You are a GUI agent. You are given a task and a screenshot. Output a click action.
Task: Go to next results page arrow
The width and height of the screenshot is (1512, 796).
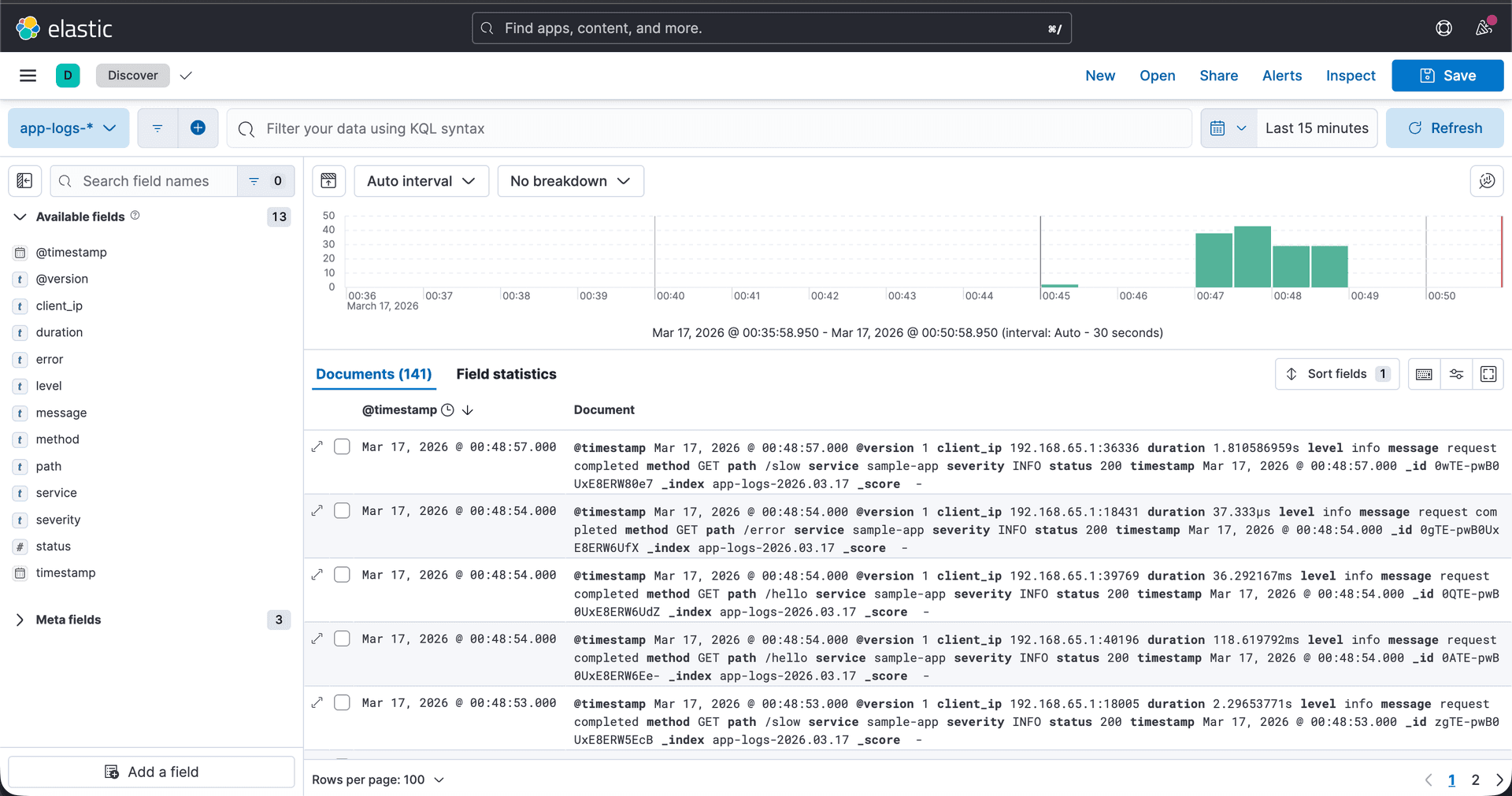(x=1499, y=780)
